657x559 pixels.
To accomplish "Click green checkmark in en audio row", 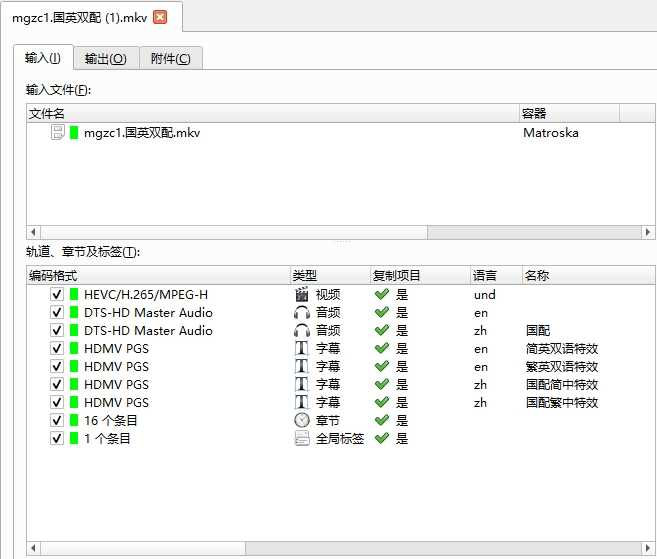I will [x=382, y=312].
